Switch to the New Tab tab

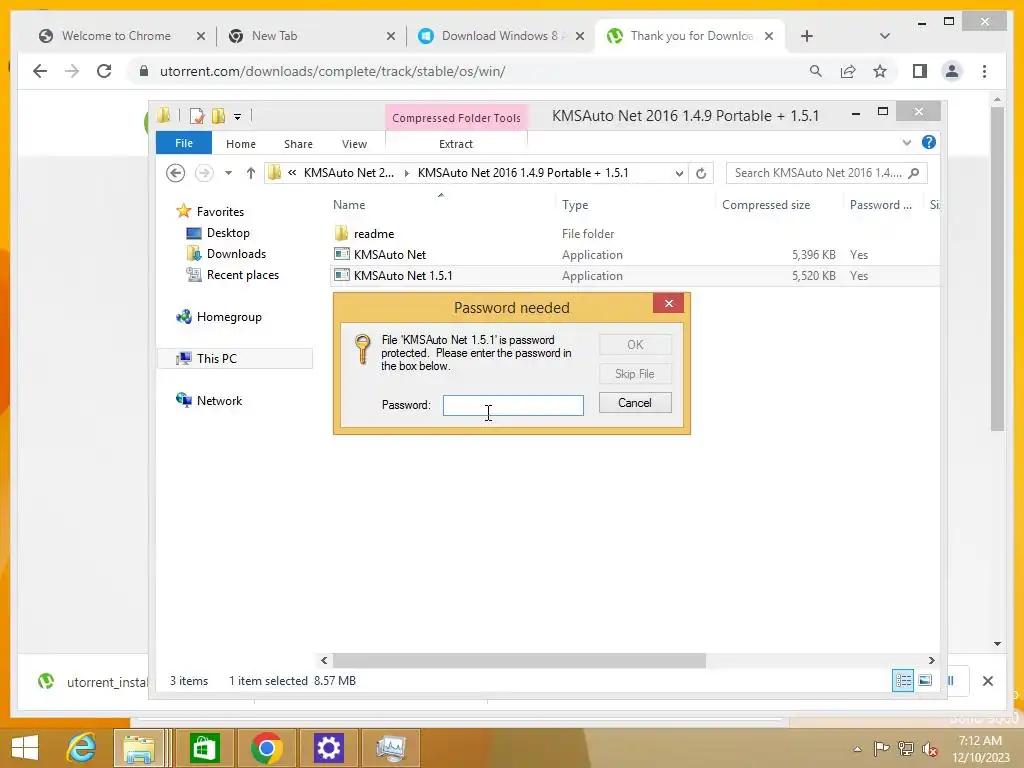coord(274,36)
